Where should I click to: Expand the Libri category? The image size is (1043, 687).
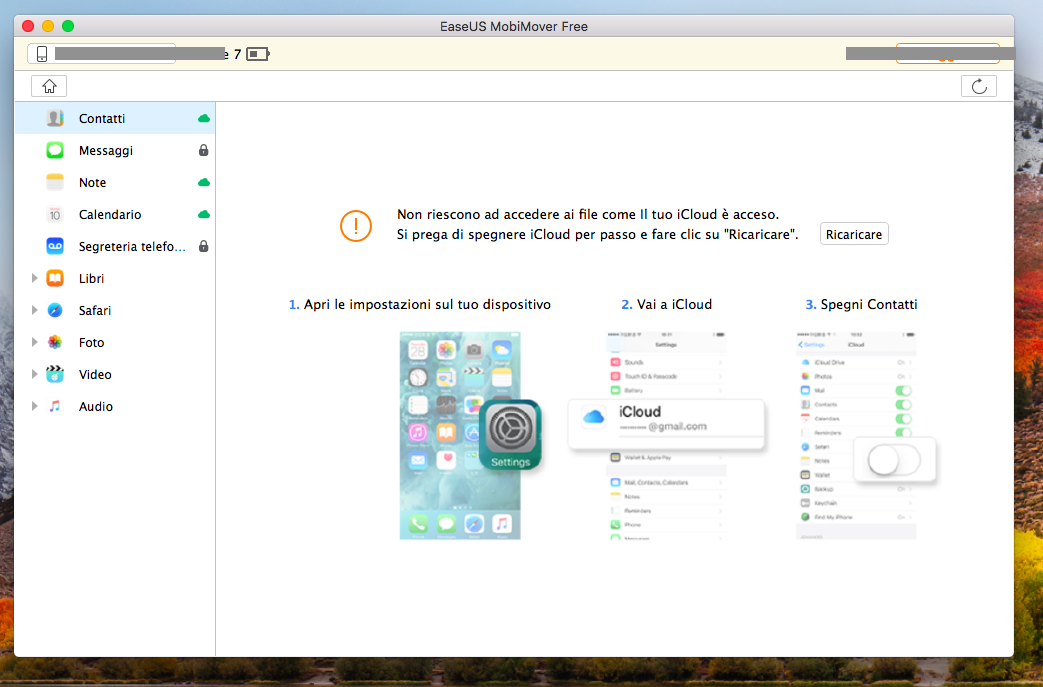35,279
